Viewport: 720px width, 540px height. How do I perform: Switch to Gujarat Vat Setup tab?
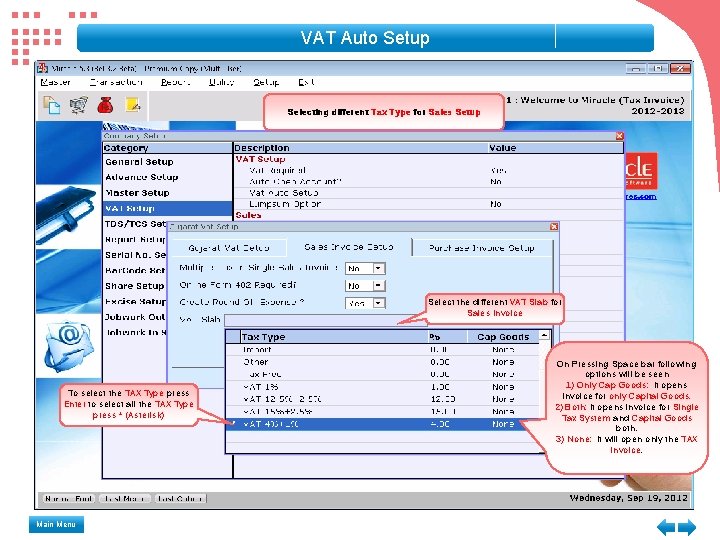pyautogui.click(x=229, y=248)
